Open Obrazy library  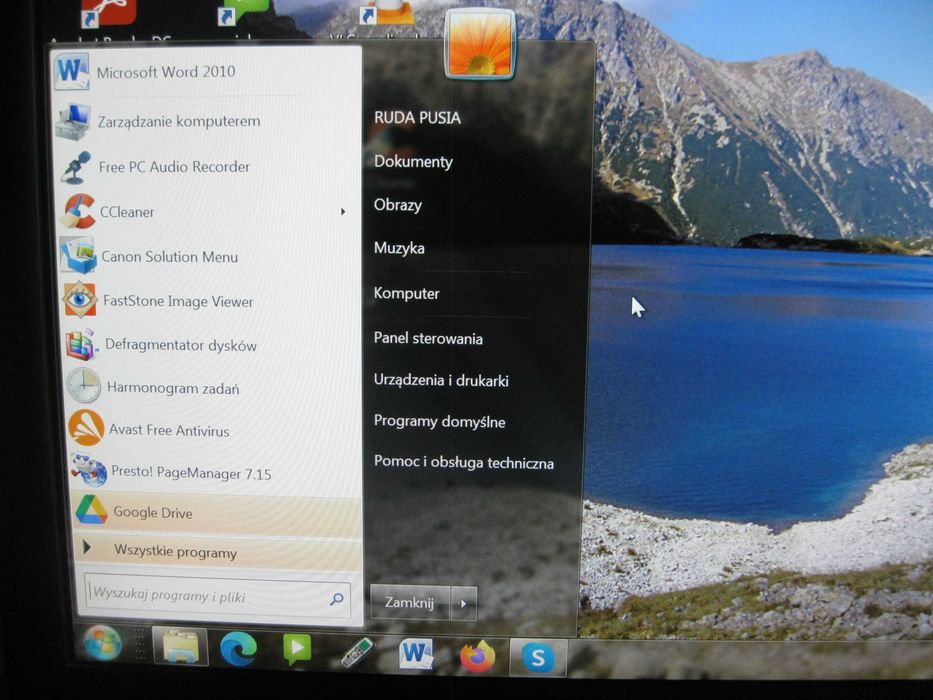point(397,205)
